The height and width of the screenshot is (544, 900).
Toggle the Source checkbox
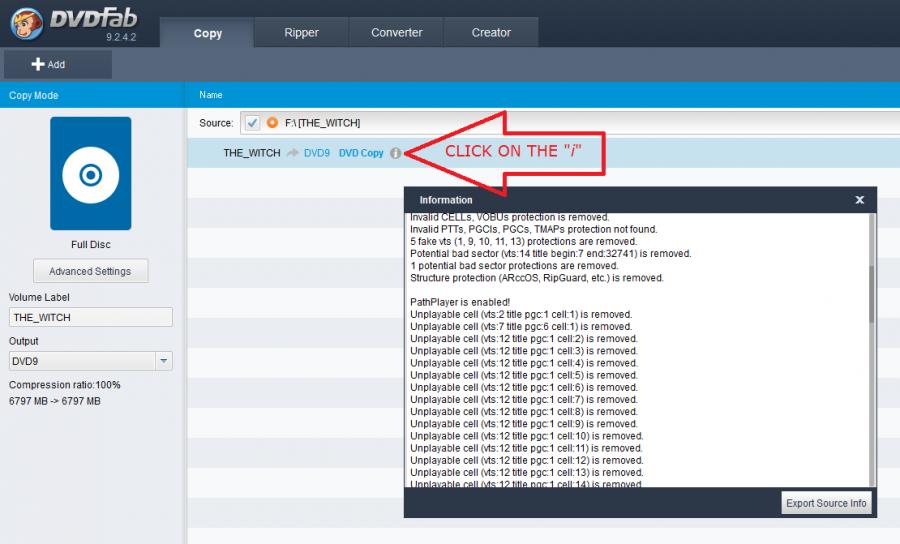point(252,123)
